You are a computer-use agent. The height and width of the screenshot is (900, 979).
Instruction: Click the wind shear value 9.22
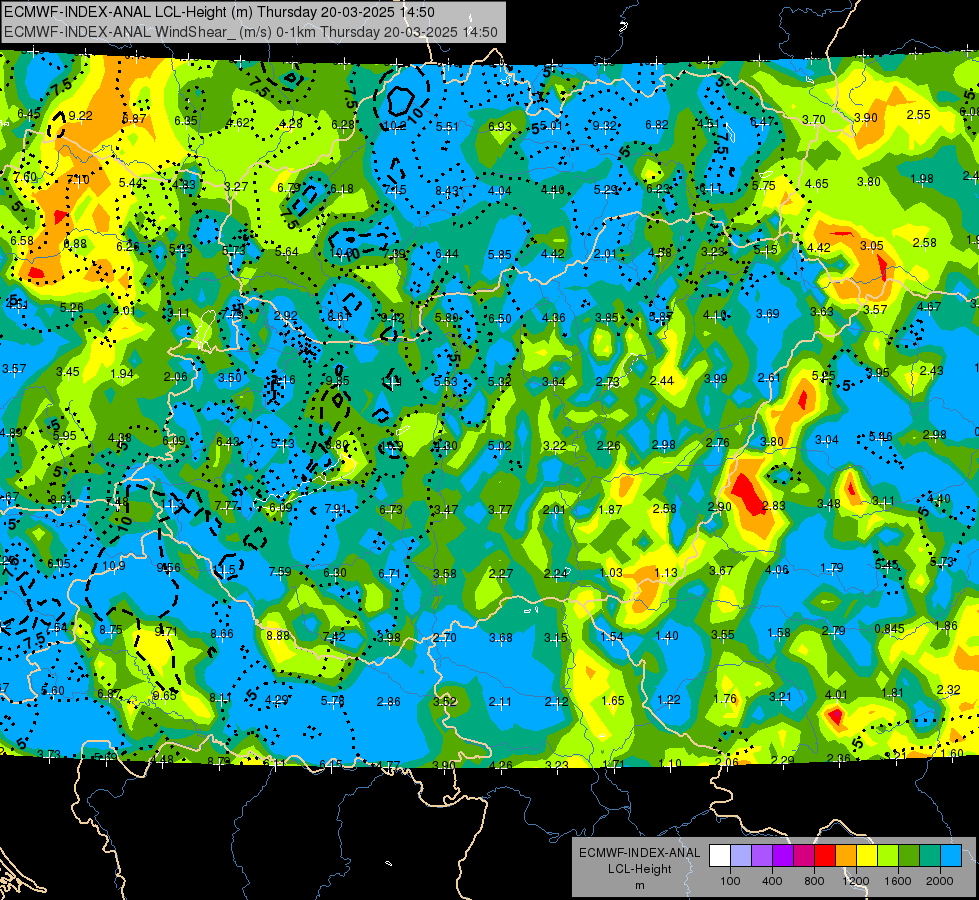(x=81, y=116)
